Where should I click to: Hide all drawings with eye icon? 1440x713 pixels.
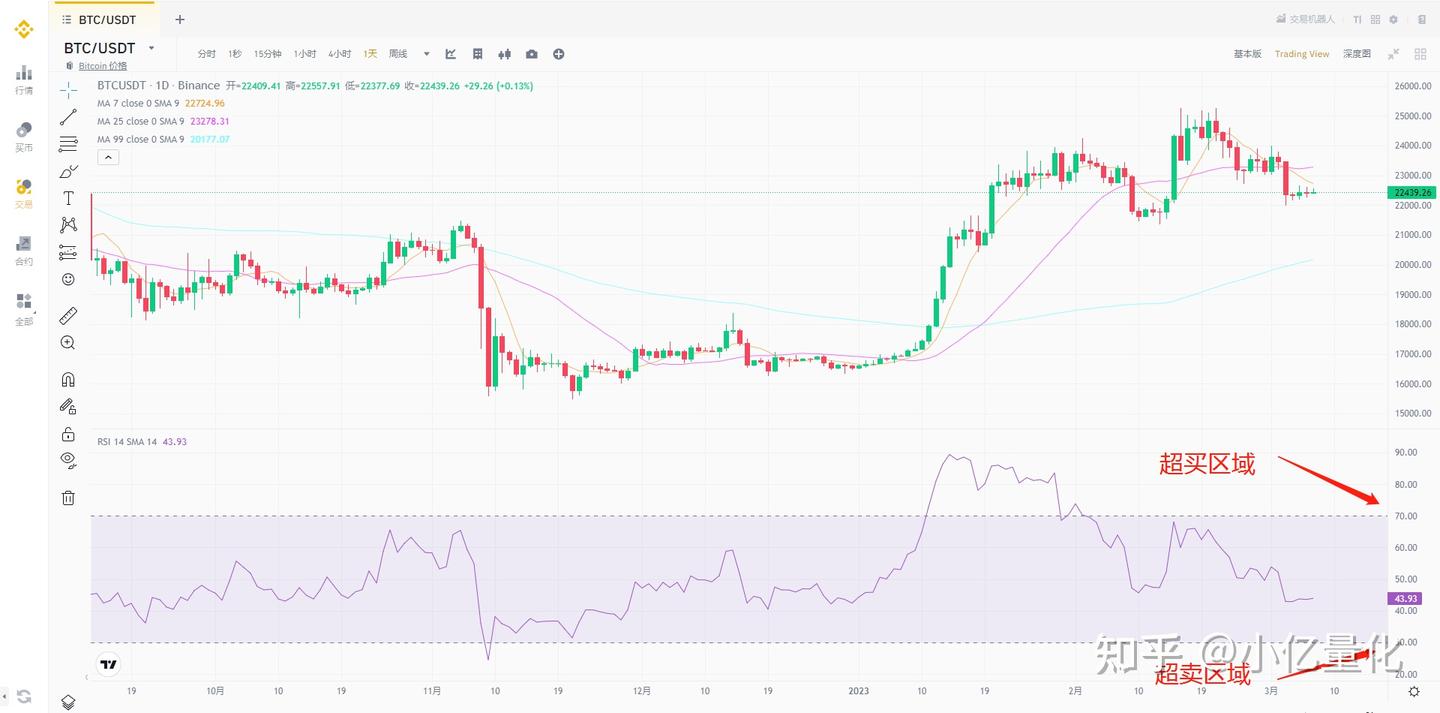pyautogui.click(x=68, y=460)
